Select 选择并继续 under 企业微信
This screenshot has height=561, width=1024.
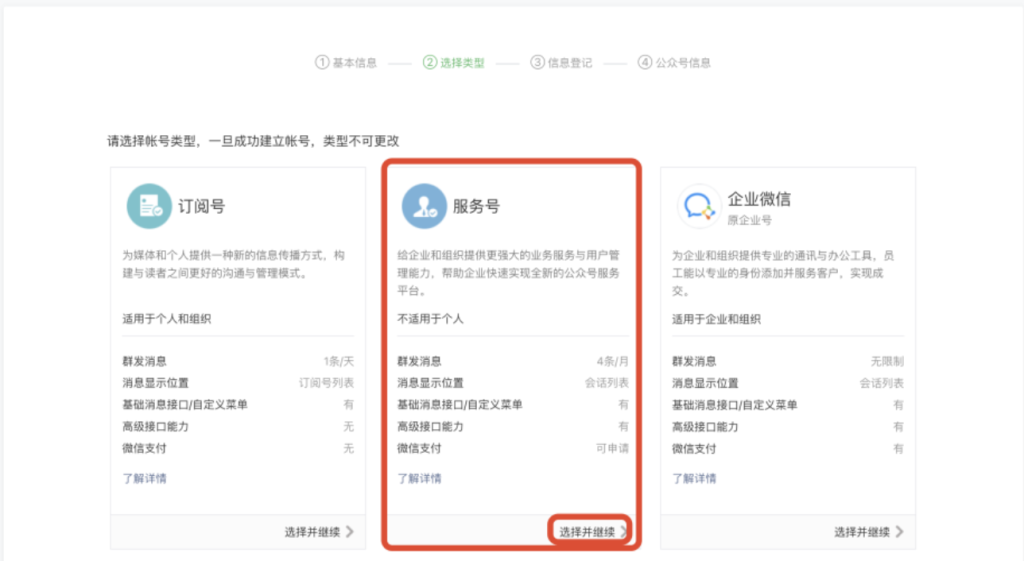point(862,532)
